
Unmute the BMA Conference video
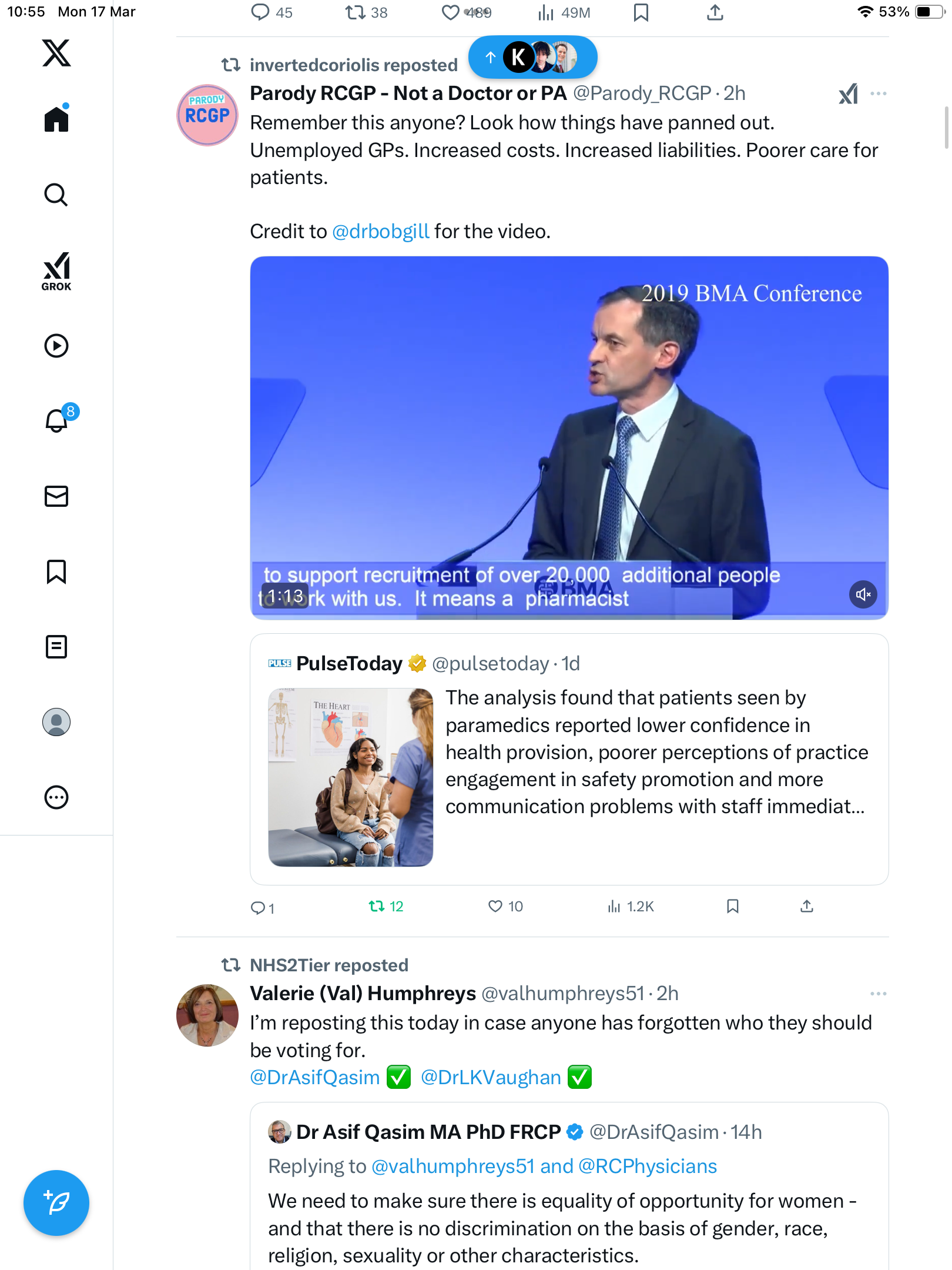863,594
